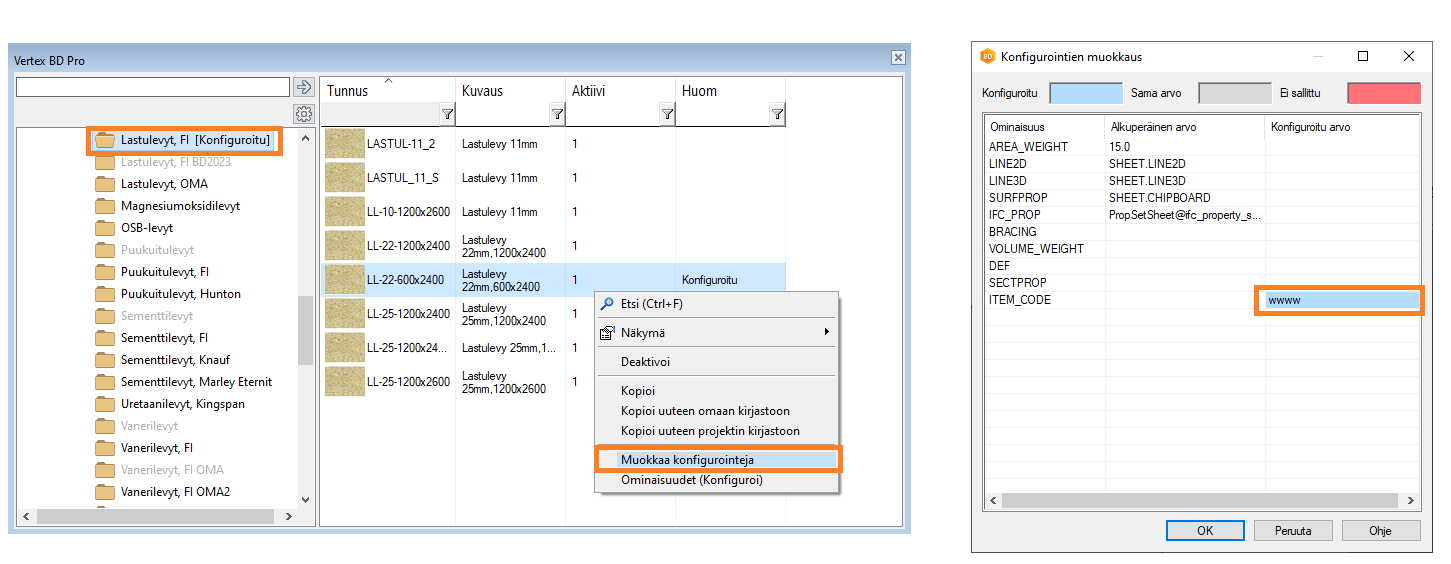The height and width of the screenshot is (564, 1451).
Task: Click the search field above the folder tree
Action: click(x=152, y=88)
